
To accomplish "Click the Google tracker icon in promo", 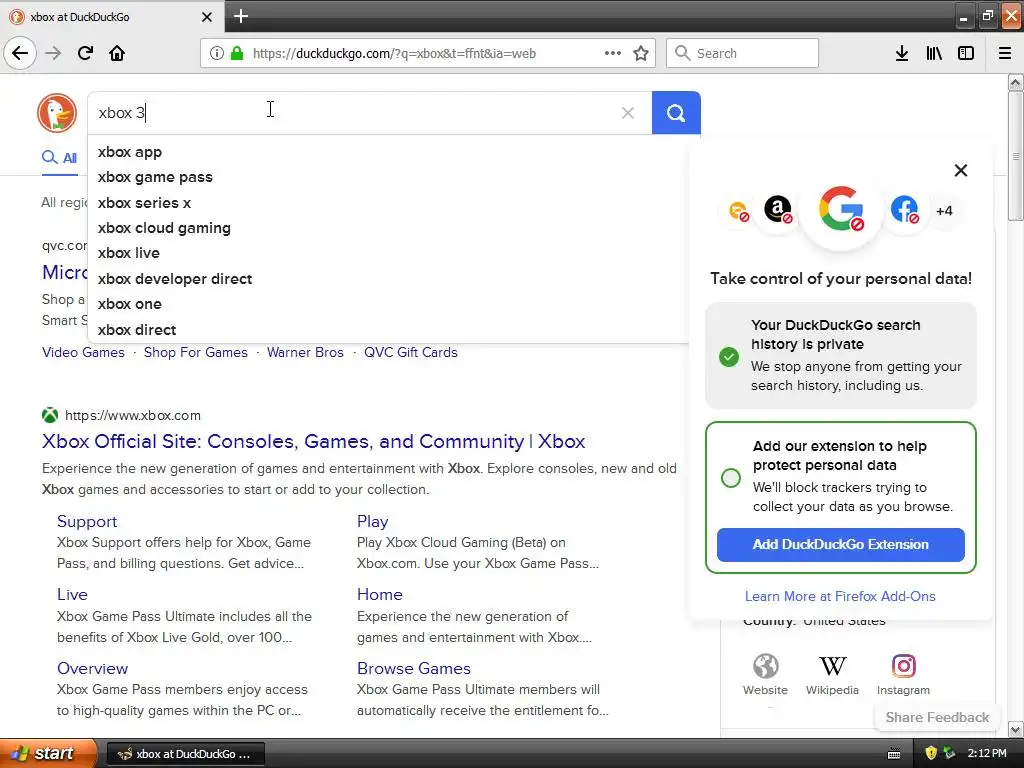I will pyautogui.click(x=841, y=210).
